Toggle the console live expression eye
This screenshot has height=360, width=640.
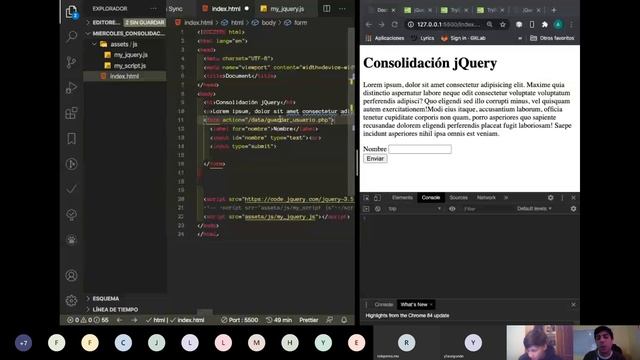452,209
